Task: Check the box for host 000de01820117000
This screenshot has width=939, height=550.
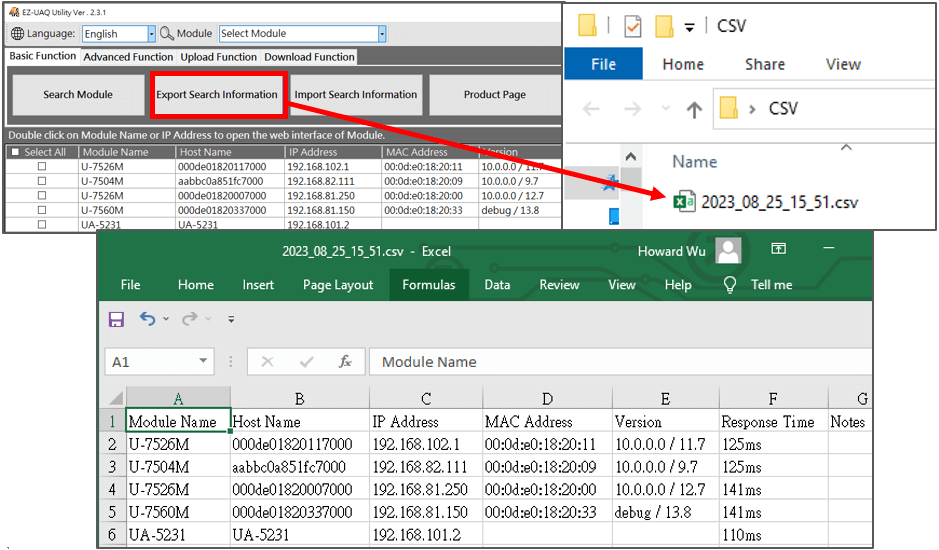Action: [x=42, y=166]
